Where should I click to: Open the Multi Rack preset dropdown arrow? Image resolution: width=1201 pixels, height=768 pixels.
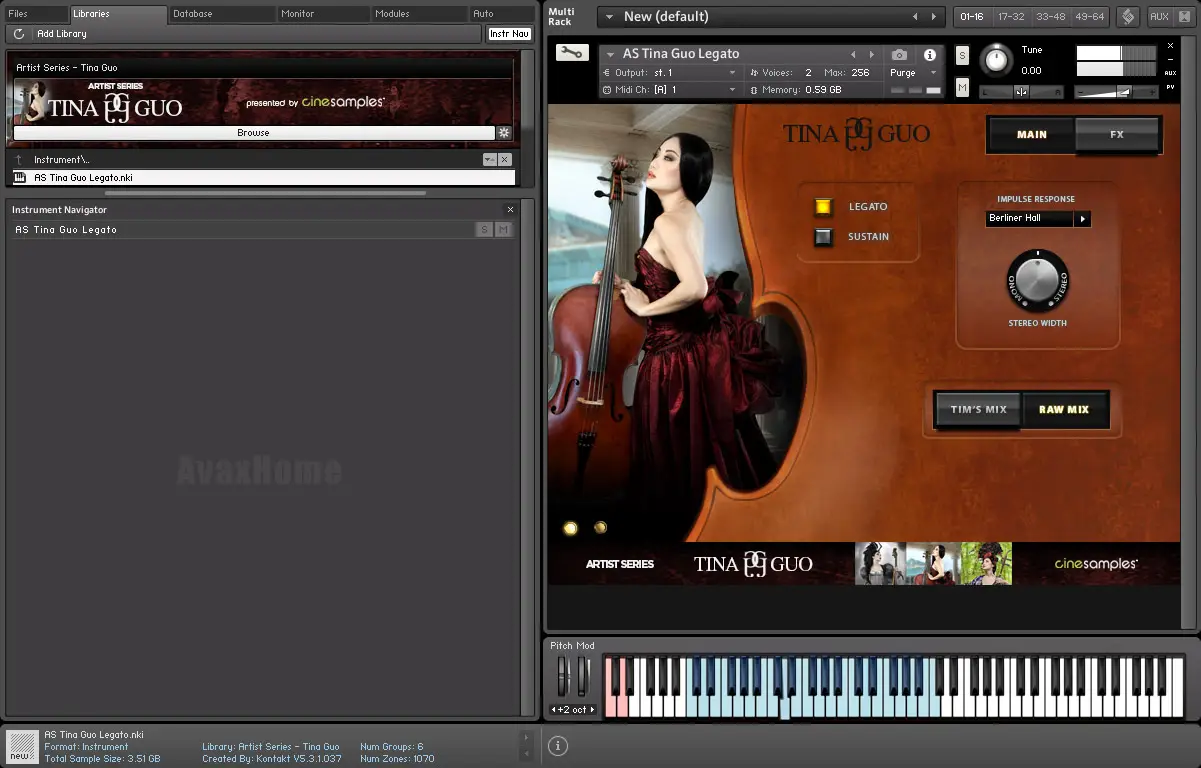pos(609,17)
